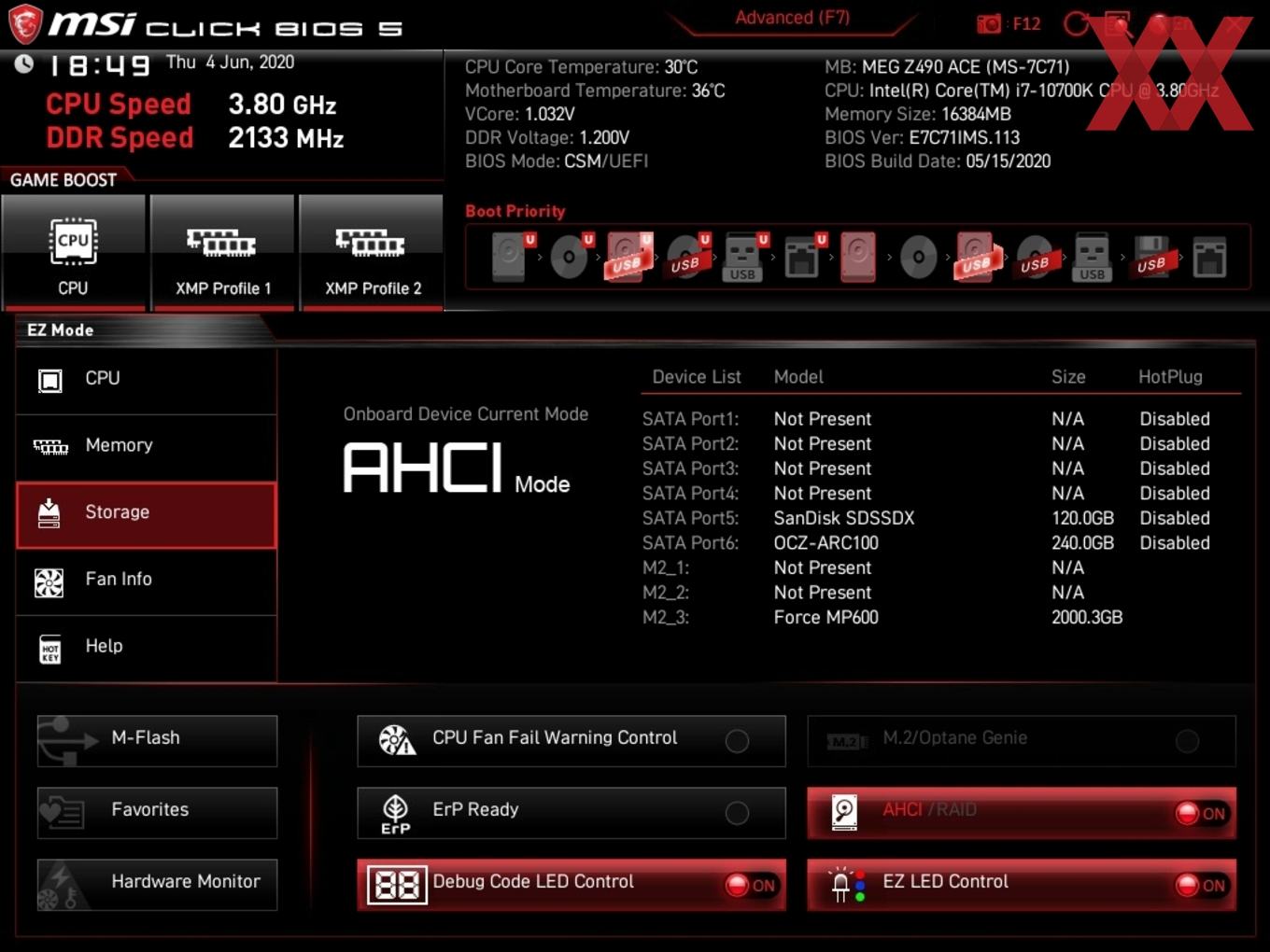Screen dimensions: 1270x952
Task: Select the UEFI USB CD/DVD boot icon
Action: click(687, 257)
